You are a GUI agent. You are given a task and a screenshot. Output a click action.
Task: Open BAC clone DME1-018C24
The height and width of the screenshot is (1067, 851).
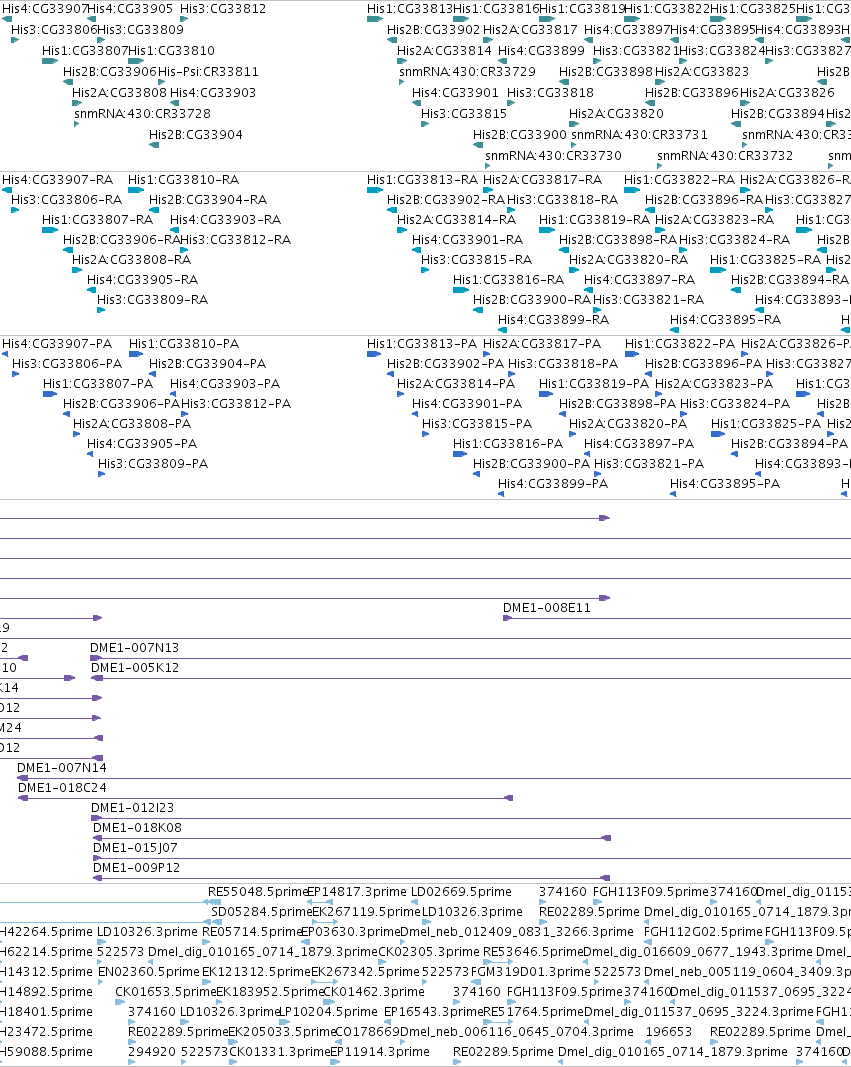62,788
